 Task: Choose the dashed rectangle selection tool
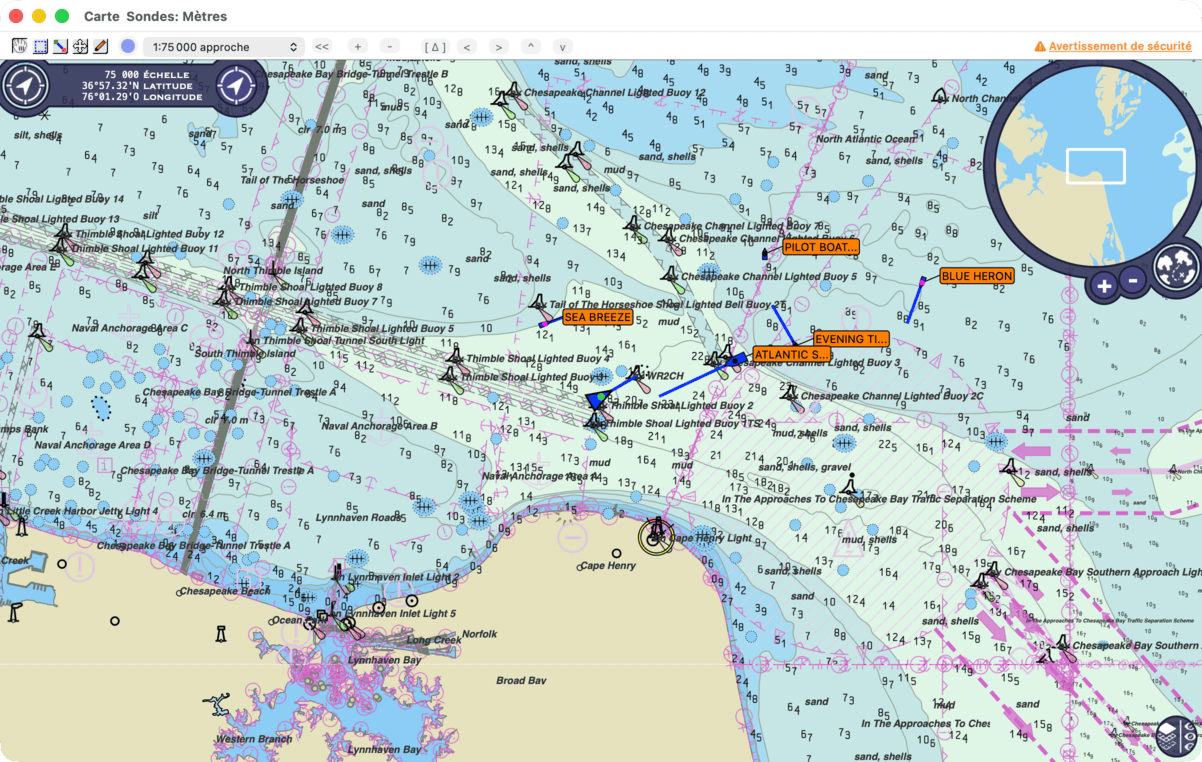point(40,46)
